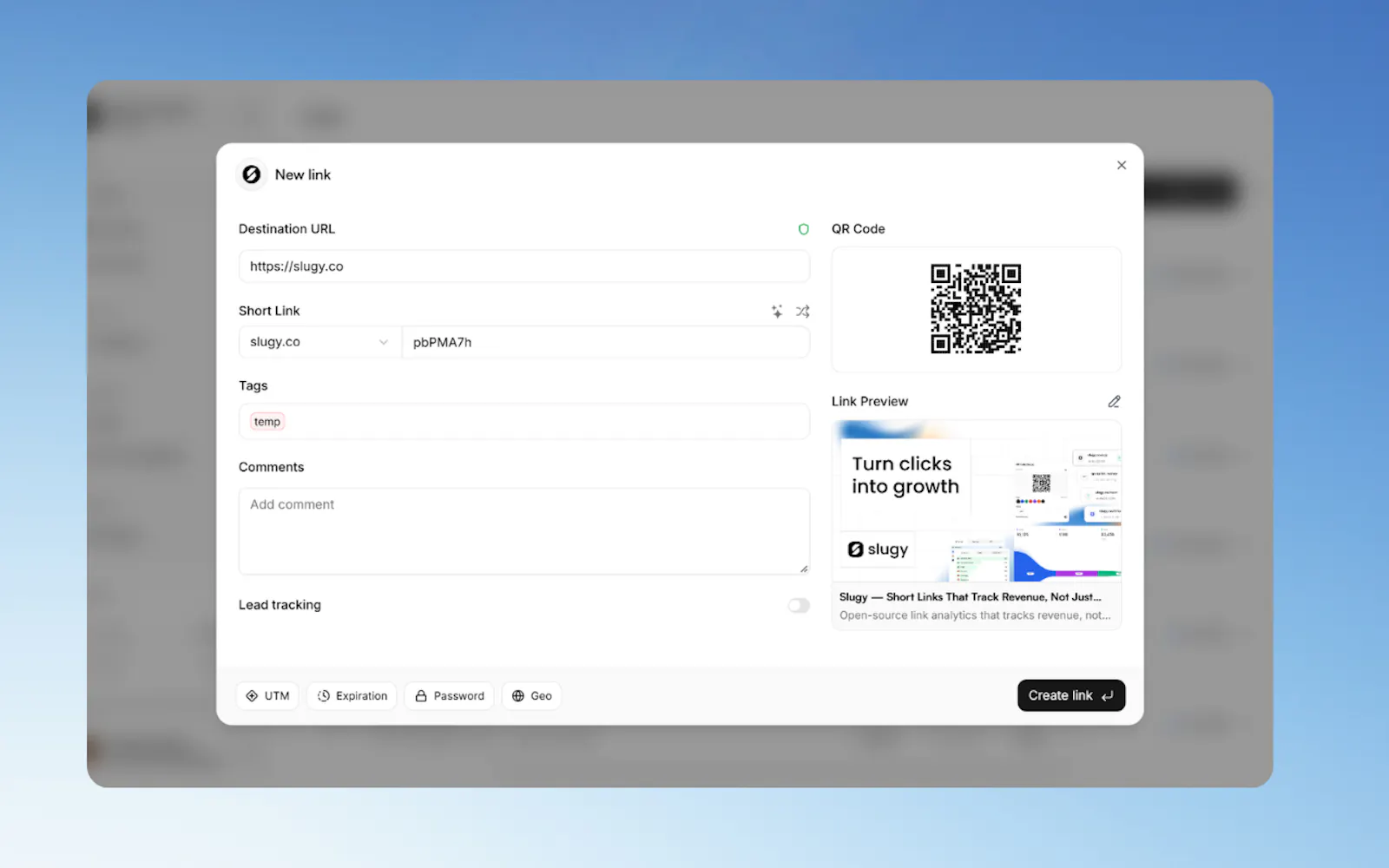Close the New link dialog
Image resolution: width=1389 pixels, height=868 pixels.
point(1122,165)
